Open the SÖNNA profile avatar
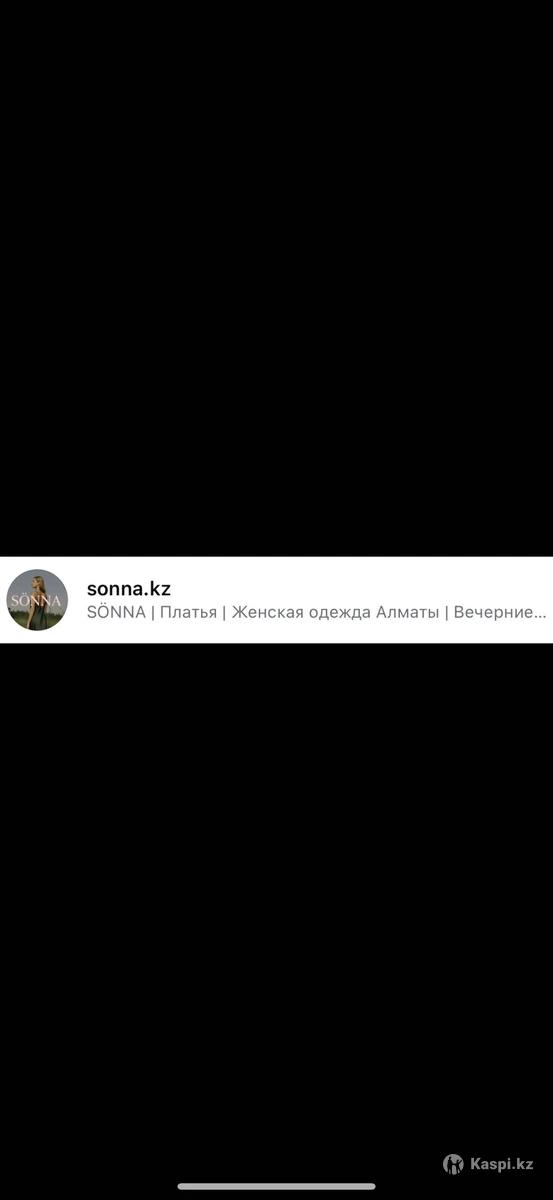 click(37, 600)
